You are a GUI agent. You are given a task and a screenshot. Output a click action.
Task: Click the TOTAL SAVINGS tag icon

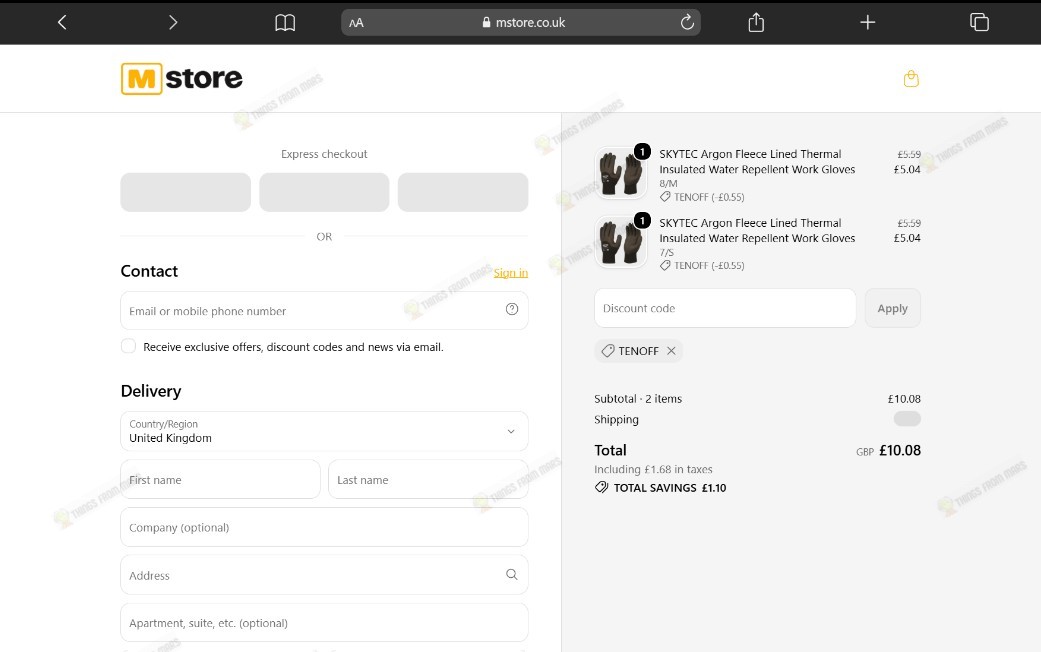pyautogui.click(x=601, y=487)
